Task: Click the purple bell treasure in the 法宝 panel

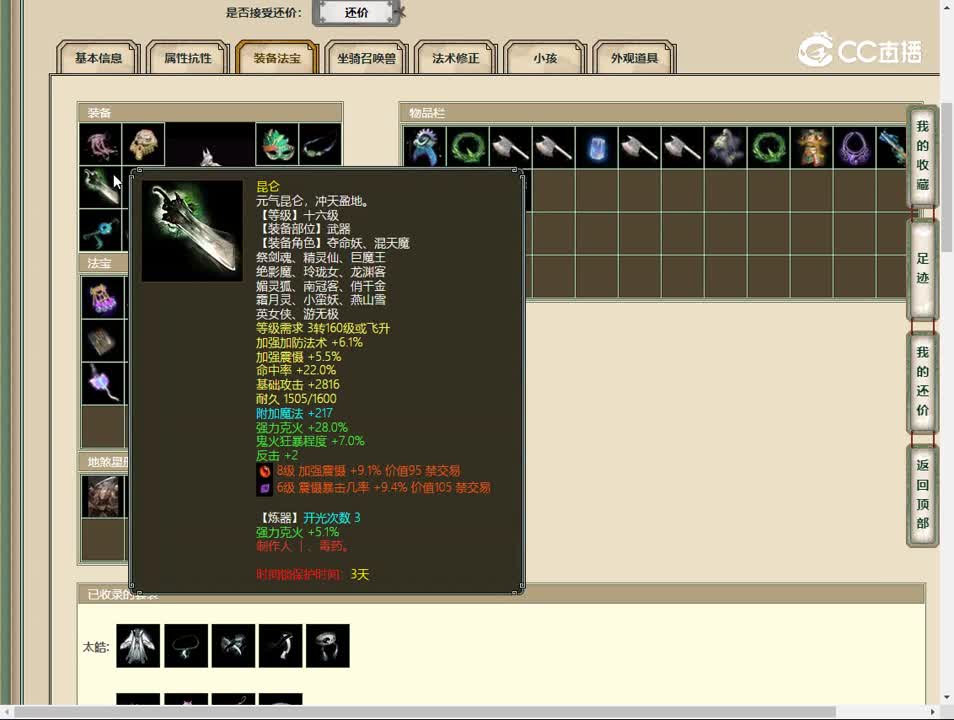Action: pos(100,297)
